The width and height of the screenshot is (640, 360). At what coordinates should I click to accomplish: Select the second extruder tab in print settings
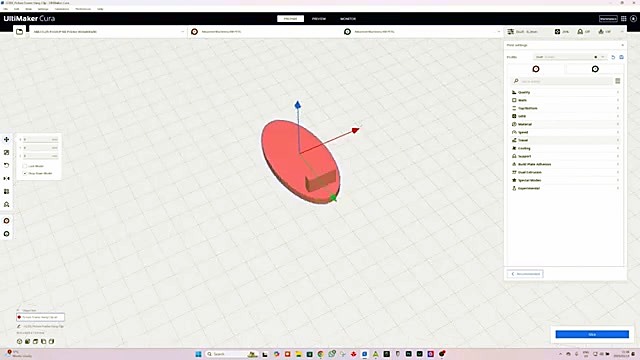click(595, 69)
